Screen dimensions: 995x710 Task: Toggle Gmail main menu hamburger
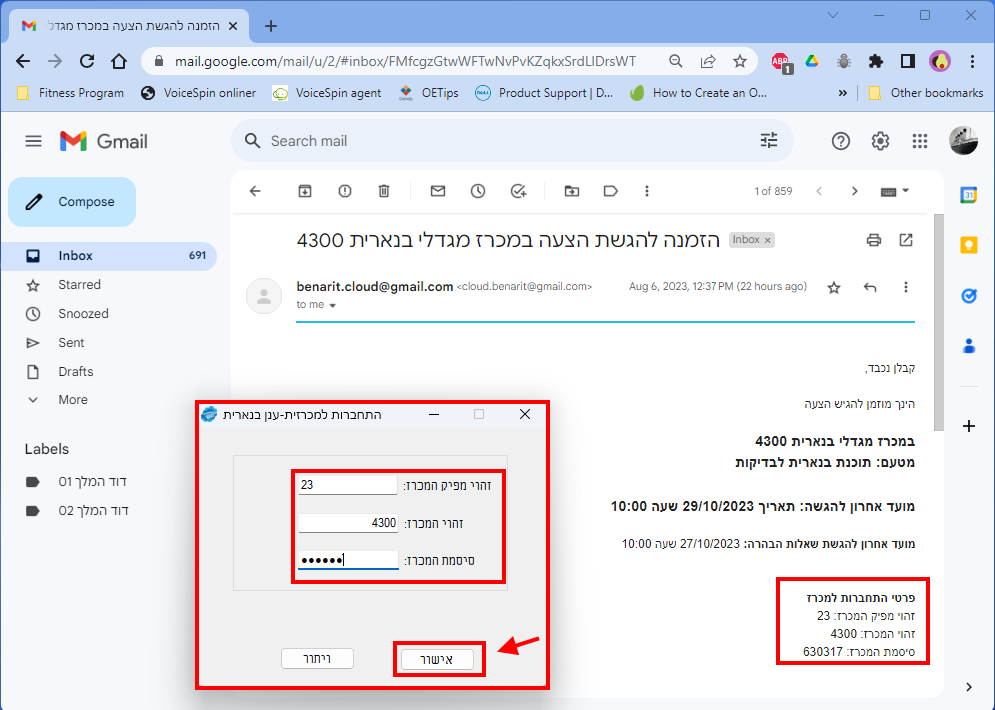(x=34, y=141)
